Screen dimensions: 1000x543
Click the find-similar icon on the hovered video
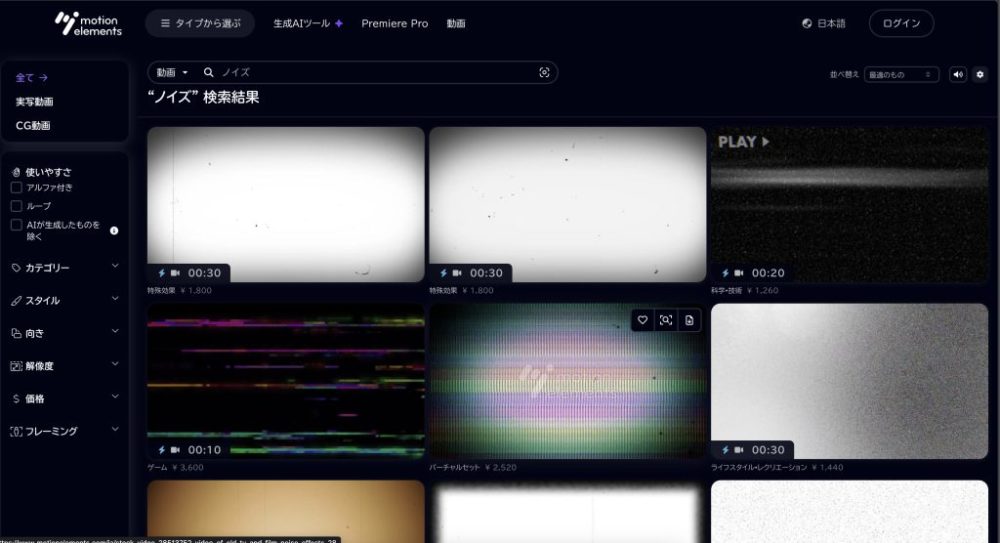[x=666, y=320]
